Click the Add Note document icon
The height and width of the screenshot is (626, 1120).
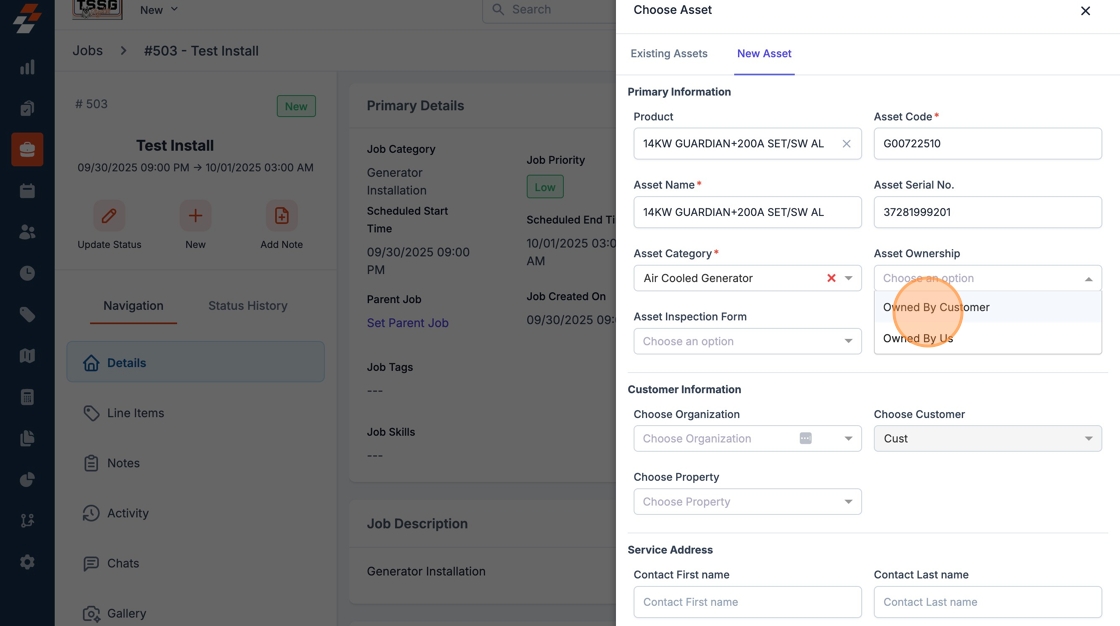tap(281, 215)
